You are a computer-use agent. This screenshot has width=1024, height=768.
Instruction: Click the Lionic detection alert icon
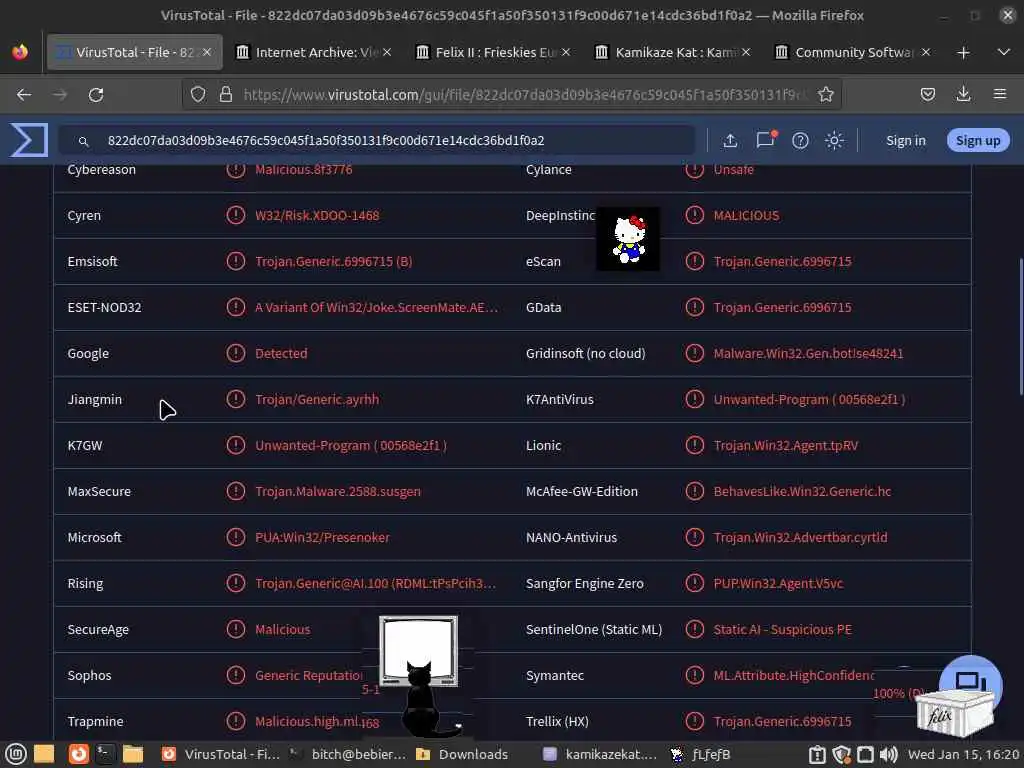pyautogui.click(x=694, y=445)
